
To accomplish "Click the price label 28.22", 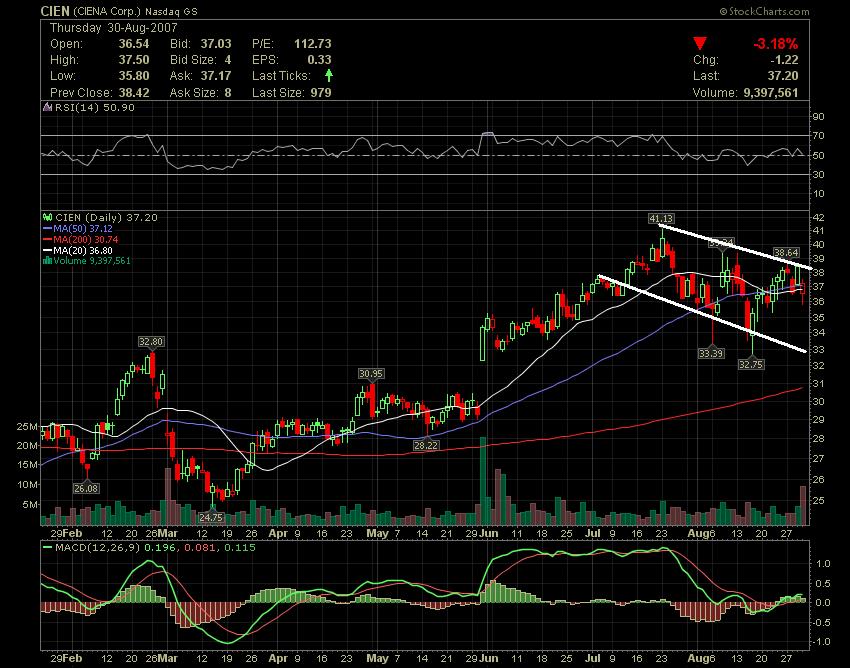I will point(426,445).
